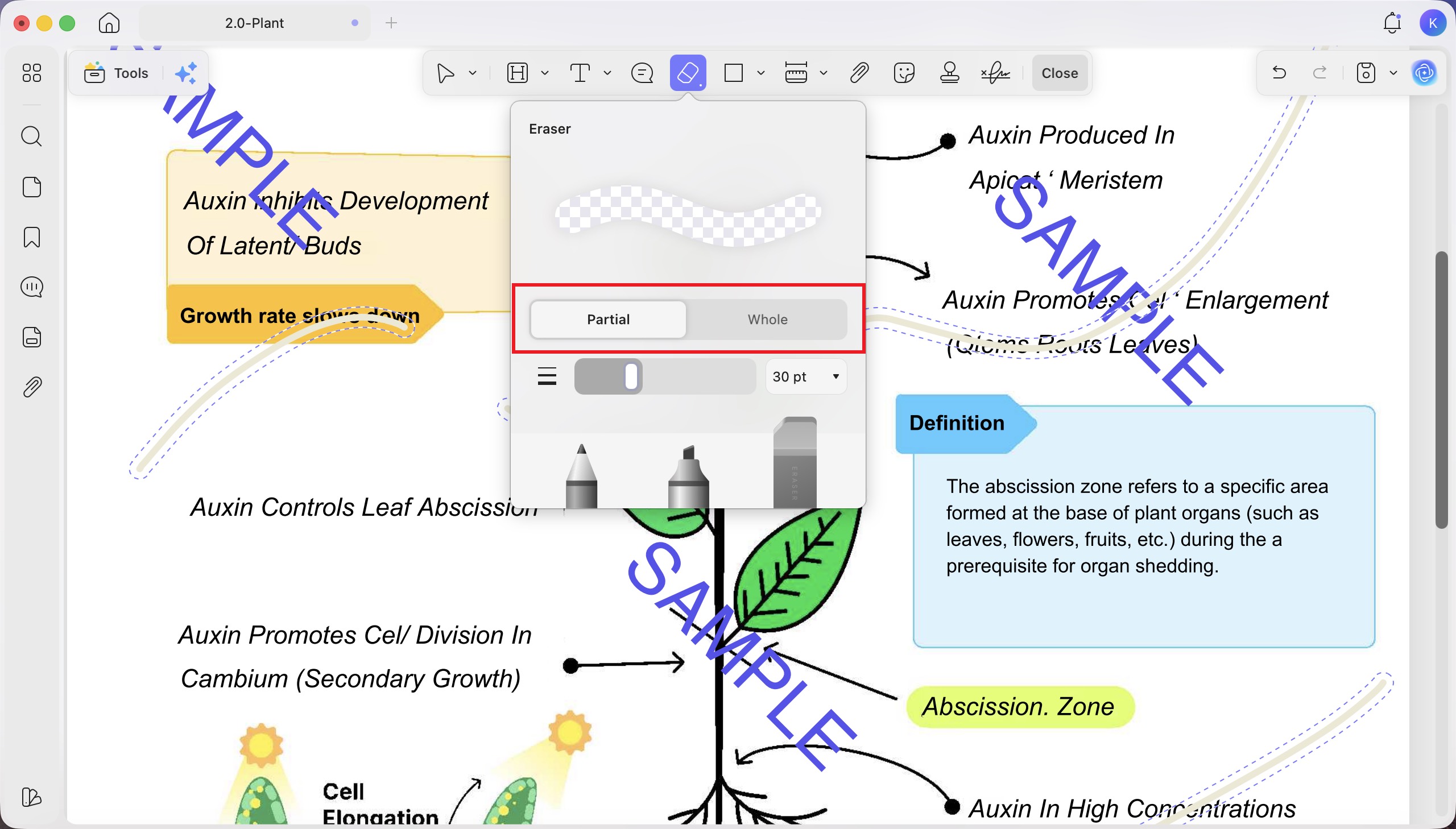Launch the AI assistant sparkle icon
1456x829 pixels.
pyautogui.click(x=185, y=73)
